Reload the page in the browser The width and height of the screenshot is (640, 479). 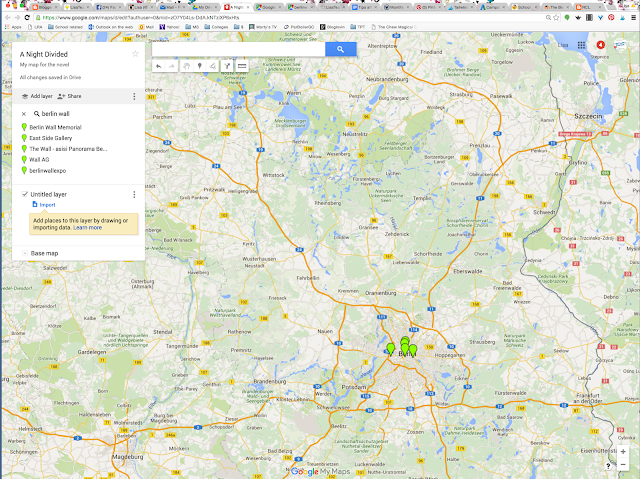coord(27,18)
